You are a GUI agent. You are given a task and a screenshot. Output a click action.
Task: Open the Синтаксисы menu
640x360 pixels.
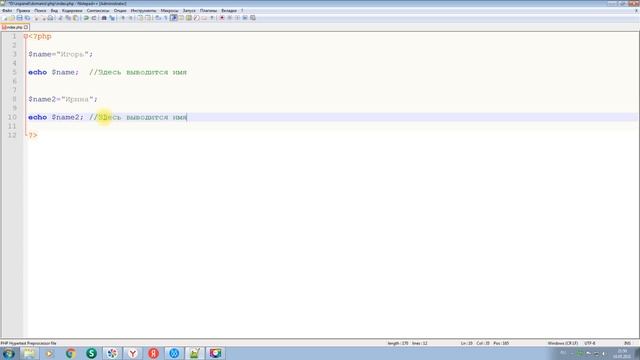point(98,11)
